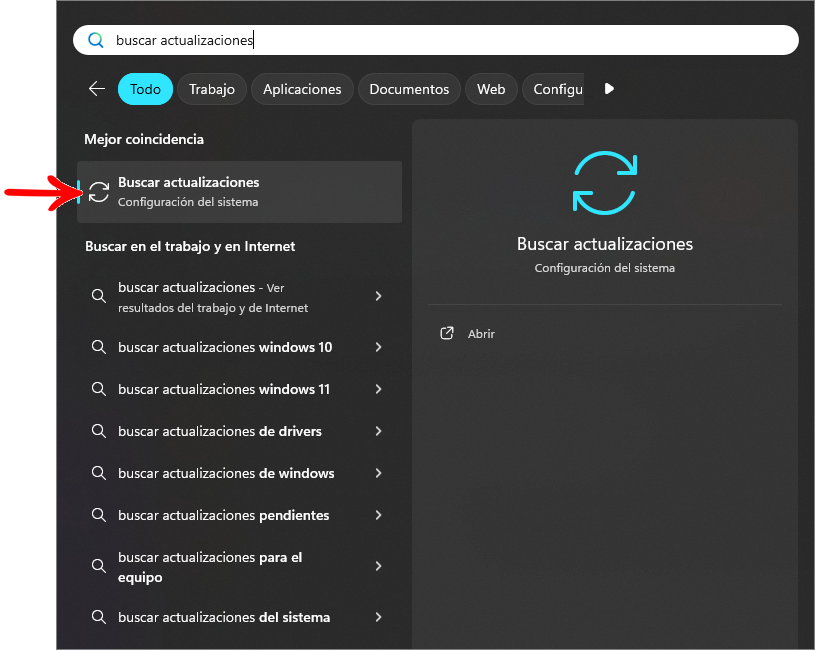The width and height of the screenshot is (815, 651).
Task: Click 'Configuración del sistema' subtitle in preview pane
Action: click(604, 268)
